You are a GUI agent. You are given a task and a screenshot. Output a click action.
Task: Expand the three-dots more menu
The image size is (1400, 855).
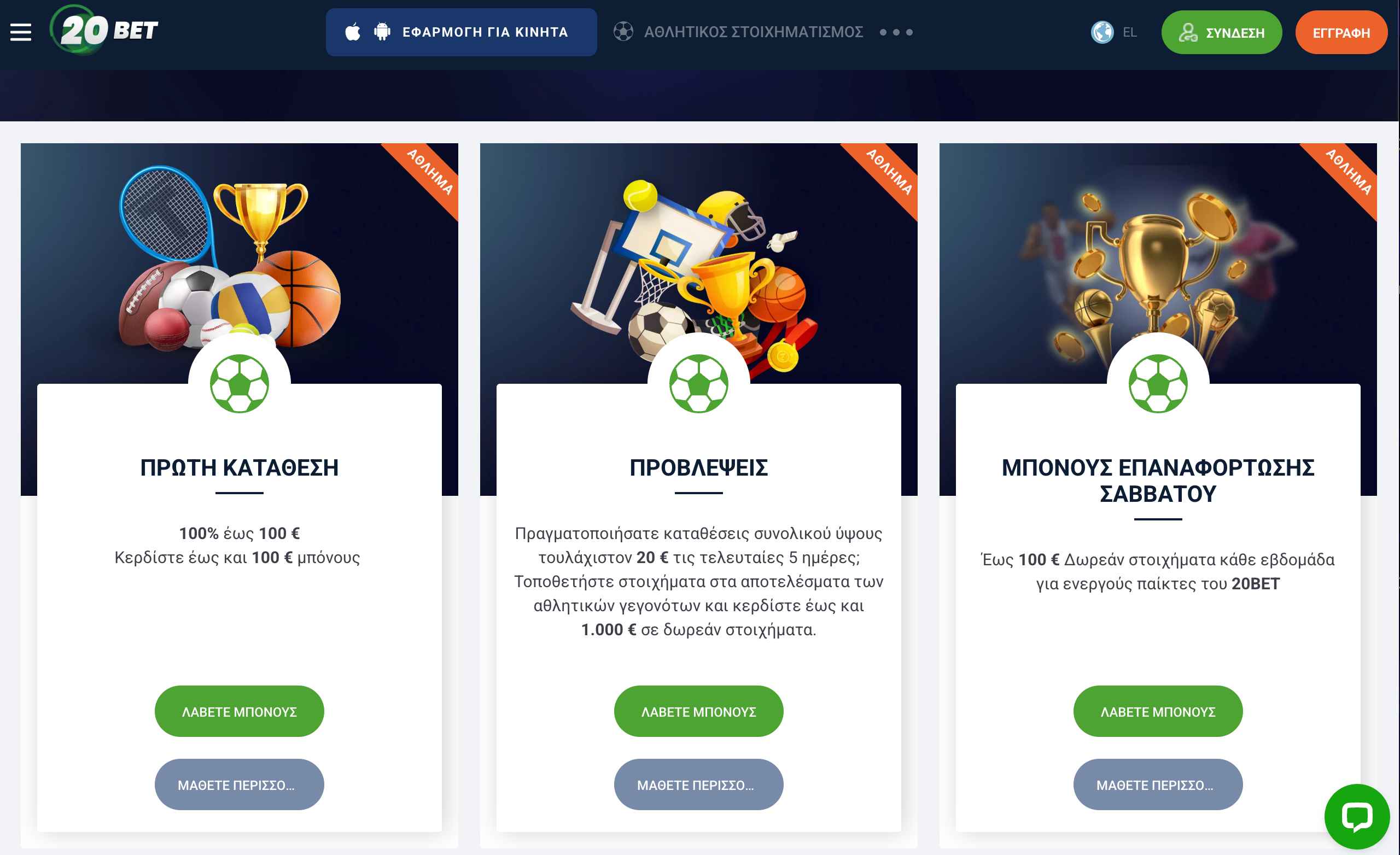click(896, 32)
